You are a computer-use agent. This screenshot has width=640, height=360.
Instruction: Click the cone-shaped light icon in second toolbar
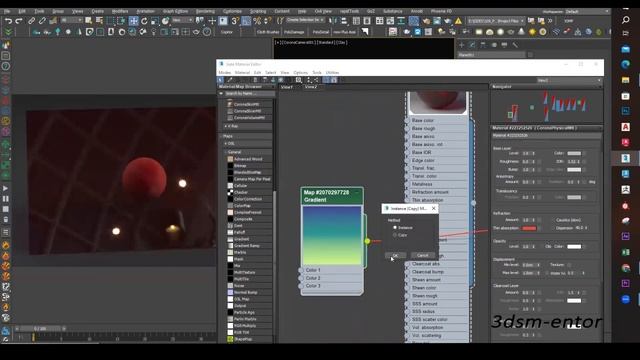(521, 32)
